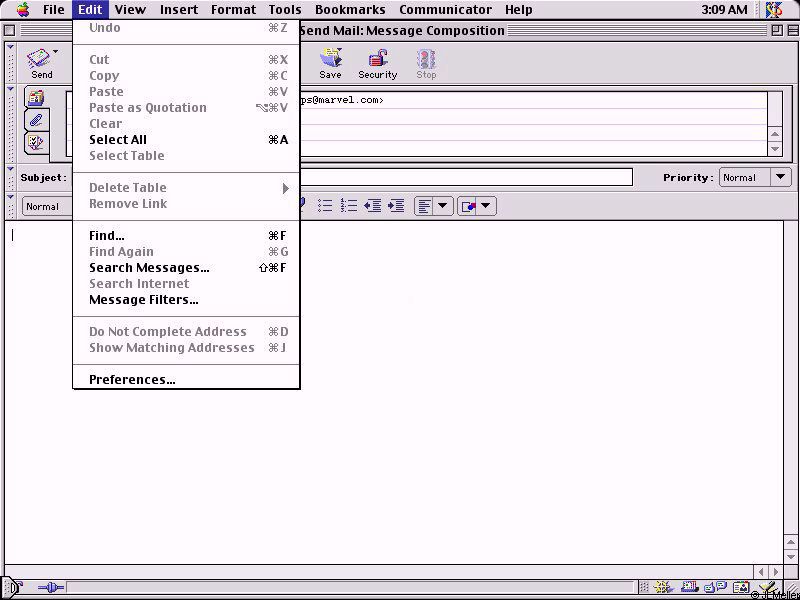Image resolution: width=800 pixels, height=600 pixels.
Task: Apply bullet list formatting icon
Action: (325, 206)
